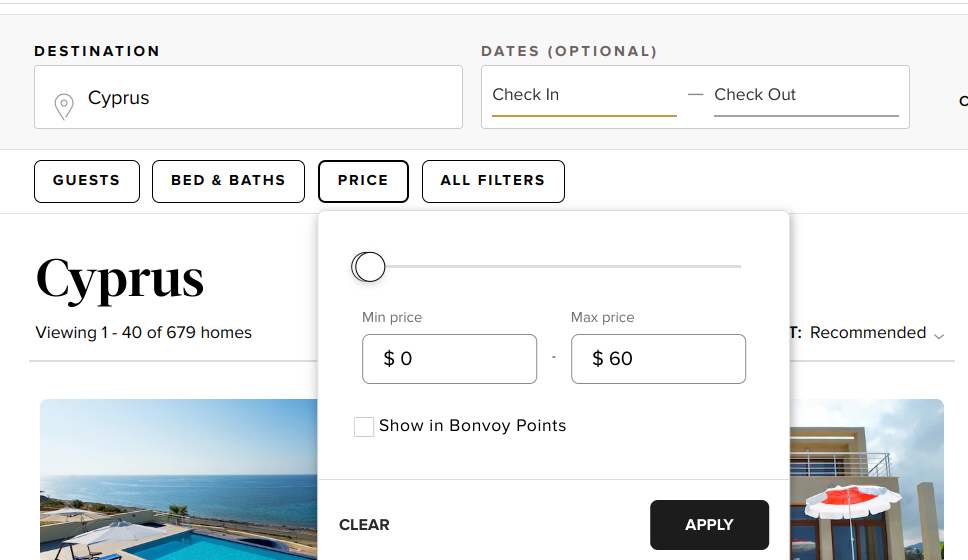Click into the Min price field

pos(449,359)
